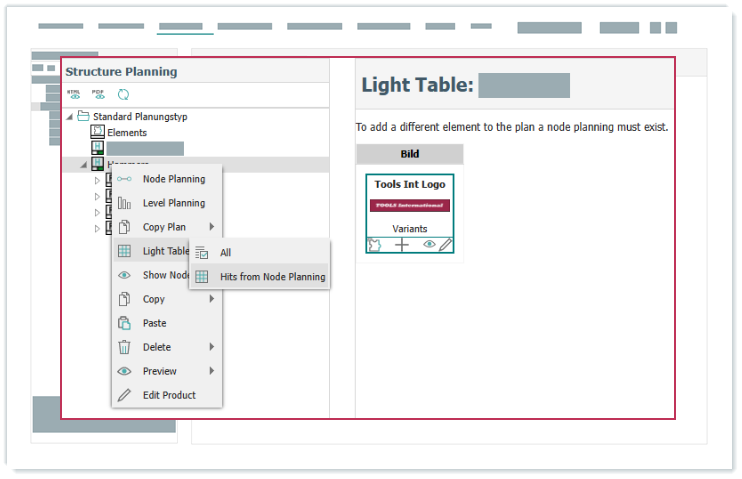
Task: Click the PDF preview icon in Structure Planning toolbar
Action: point(98,95)
